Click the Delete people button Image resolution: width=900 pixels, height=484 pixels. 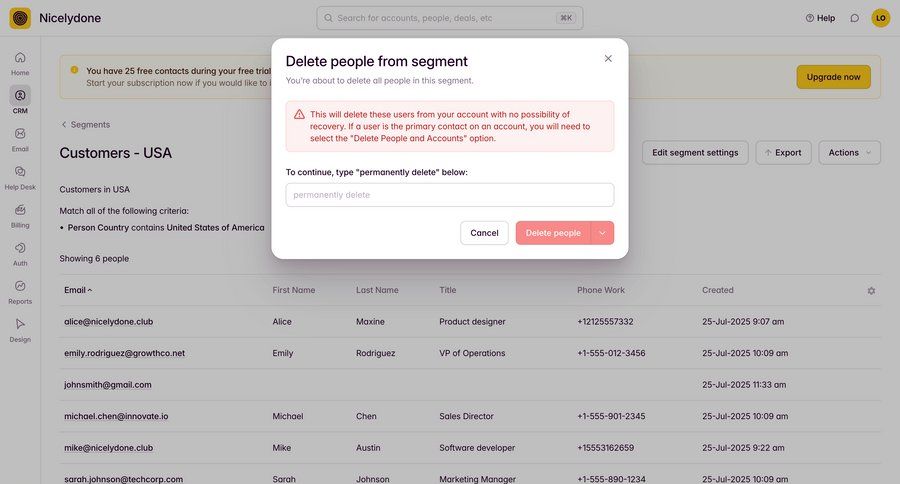click(x=553, y=233)
